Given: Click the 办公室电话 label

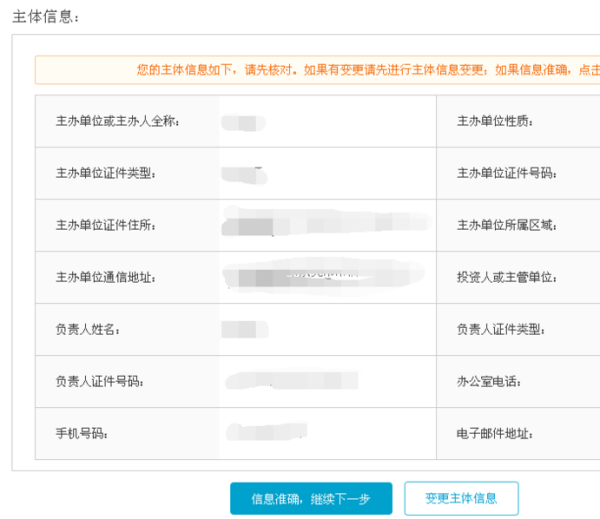Looking at the screenshot, I should point(489,382).
